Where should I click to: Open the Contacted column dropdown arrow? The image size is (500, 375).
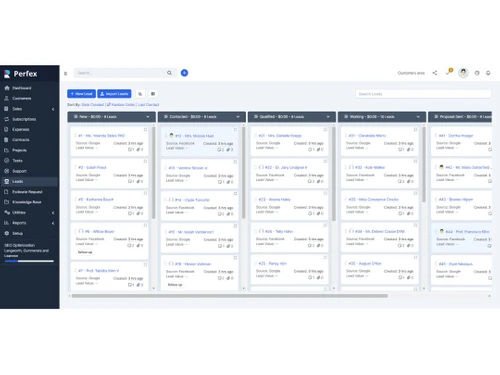238,117
